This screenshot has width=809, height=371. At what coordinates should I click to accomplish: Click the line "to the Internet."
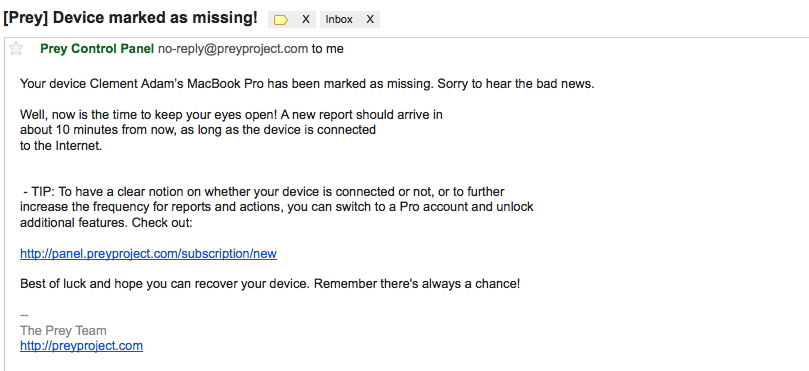click(61, 146)
